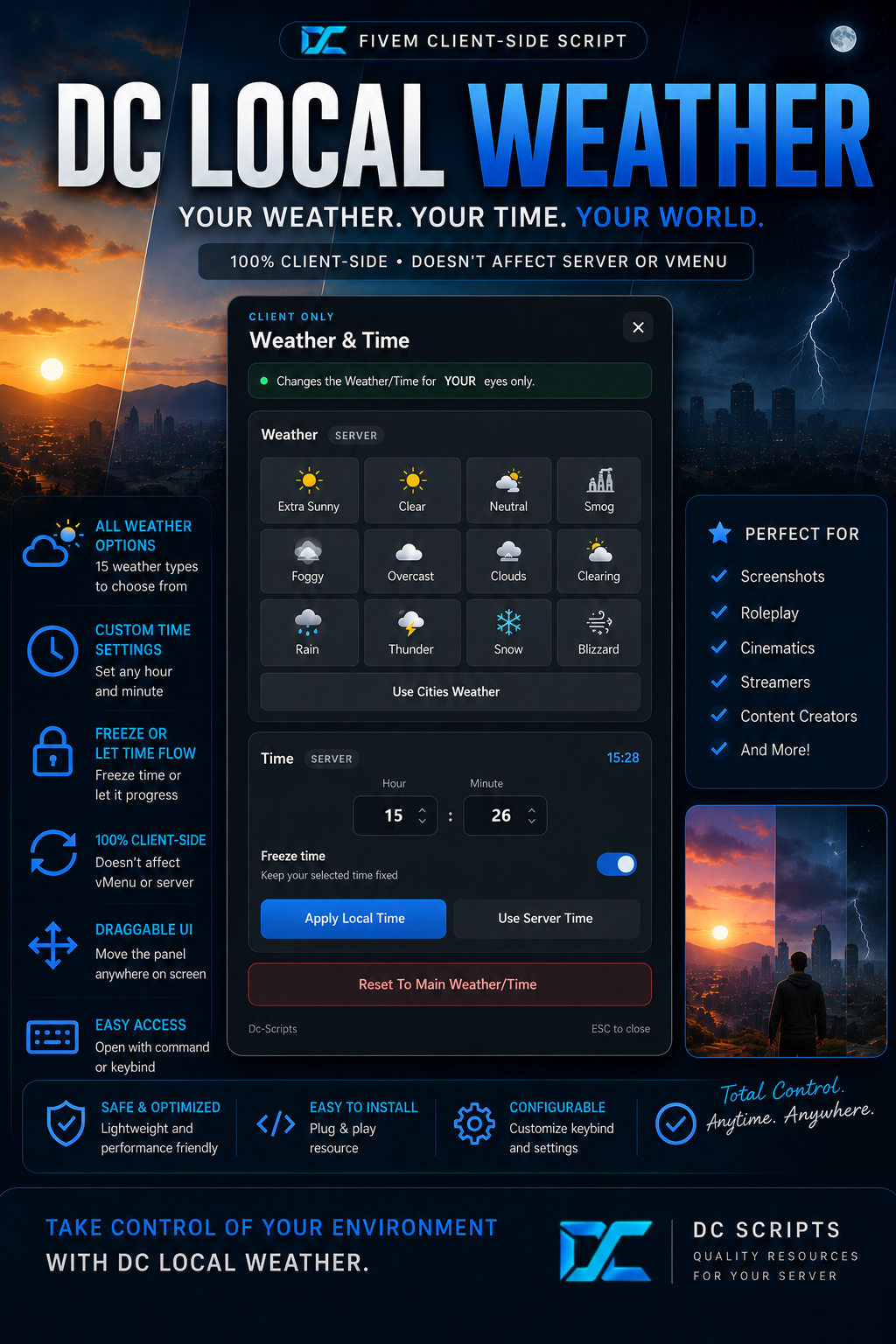Choose Overcast weather
This screenshot has height=1344, width=896.
[412, 561]
